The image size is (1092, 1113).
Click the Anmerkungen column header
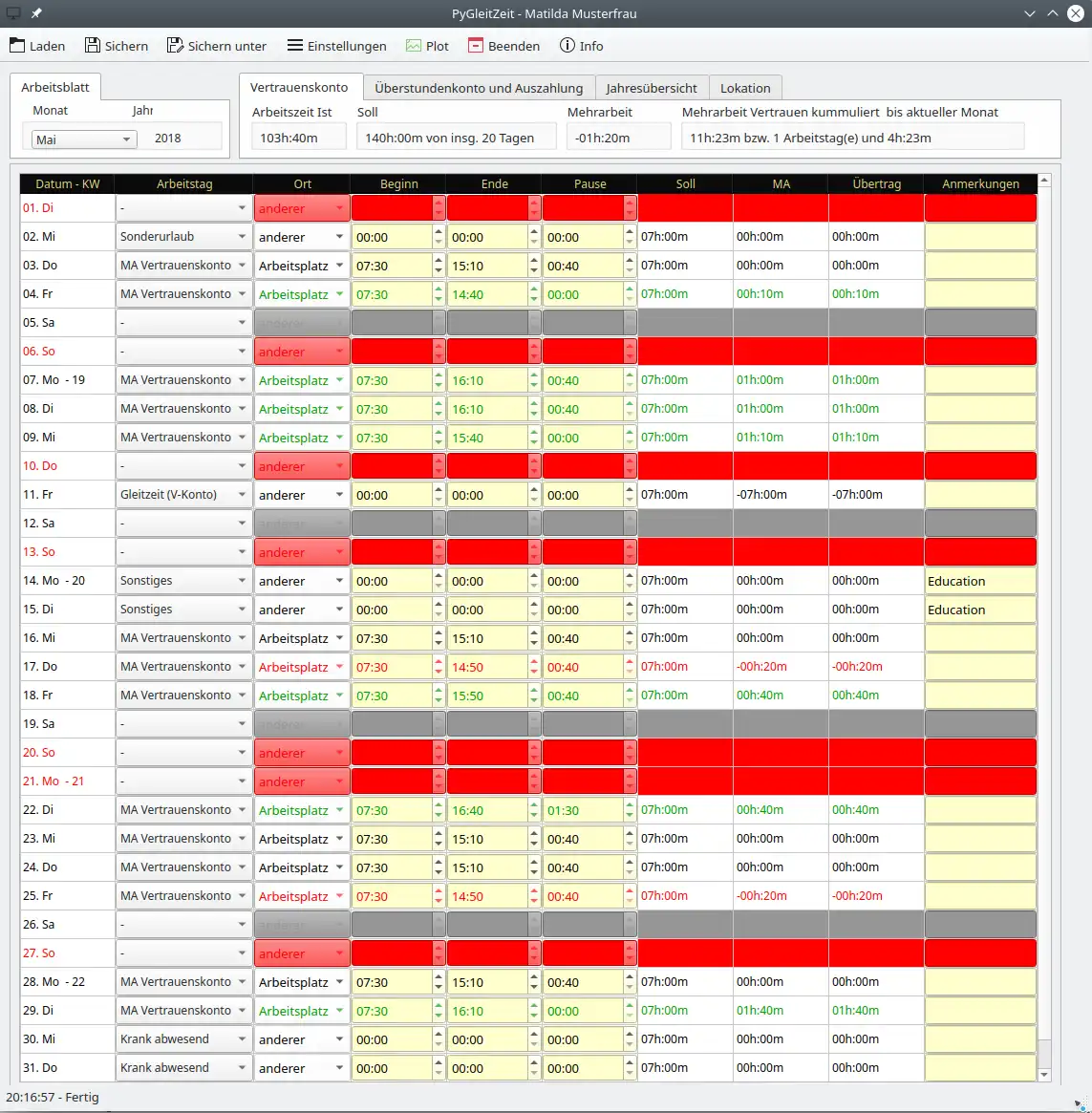980,183
